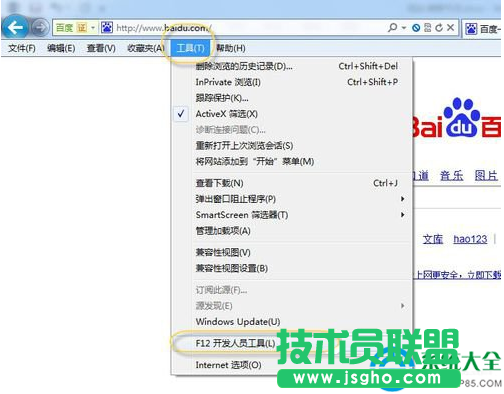The image size is (504, 394).
Task: Select 将网站添加到"开始"菜单(M)
Action: [292, 162]
